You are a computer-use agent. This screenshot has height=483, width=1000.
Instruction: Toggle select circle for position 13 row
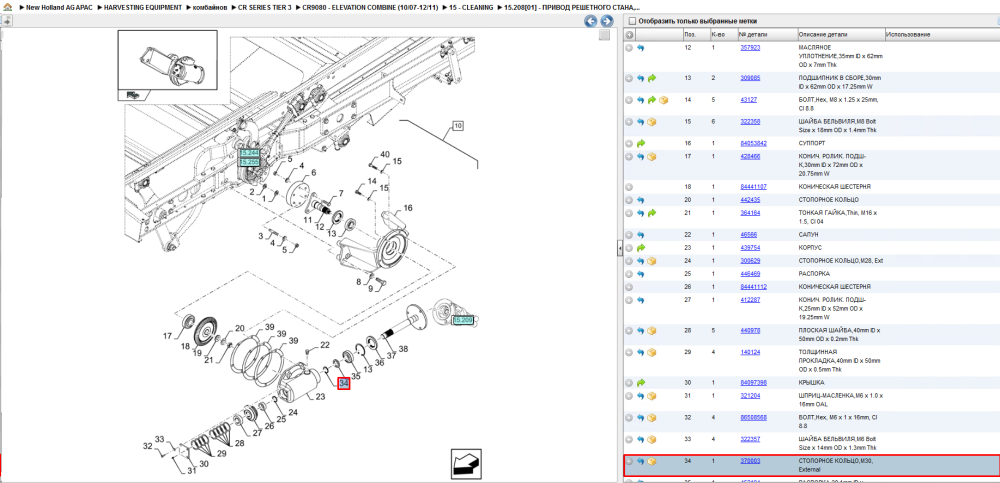pyautogui.click(x=629, y=78)
